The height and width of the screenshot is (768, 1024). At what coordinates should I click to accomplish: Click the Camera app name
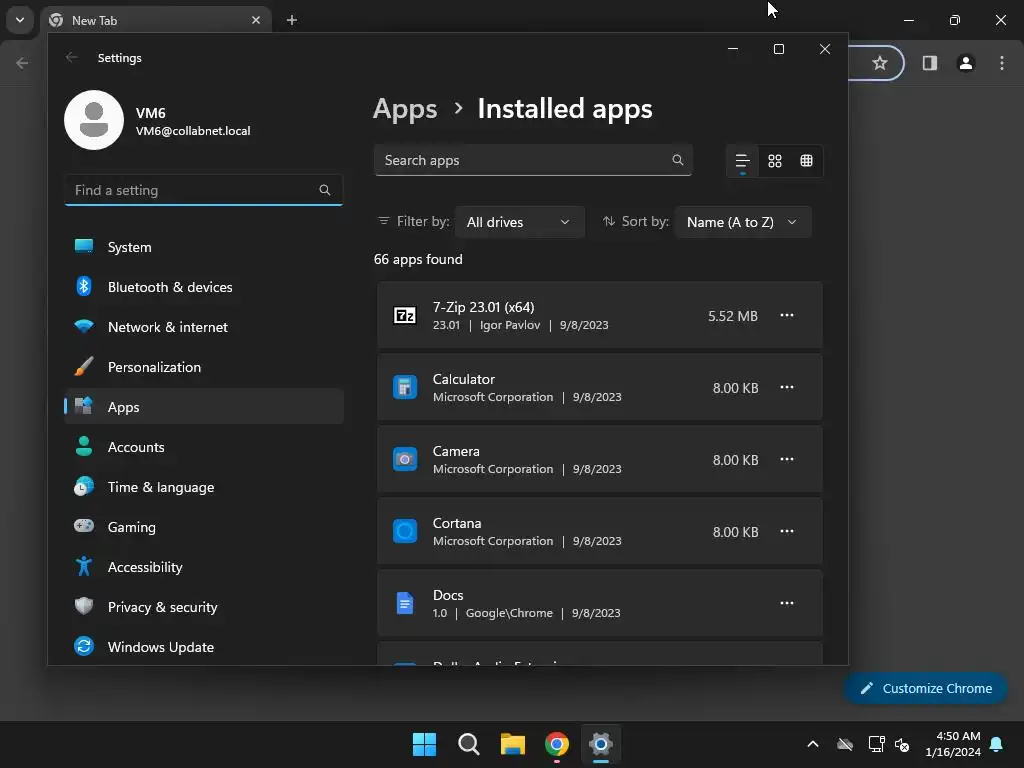click(x=456, y=451)
